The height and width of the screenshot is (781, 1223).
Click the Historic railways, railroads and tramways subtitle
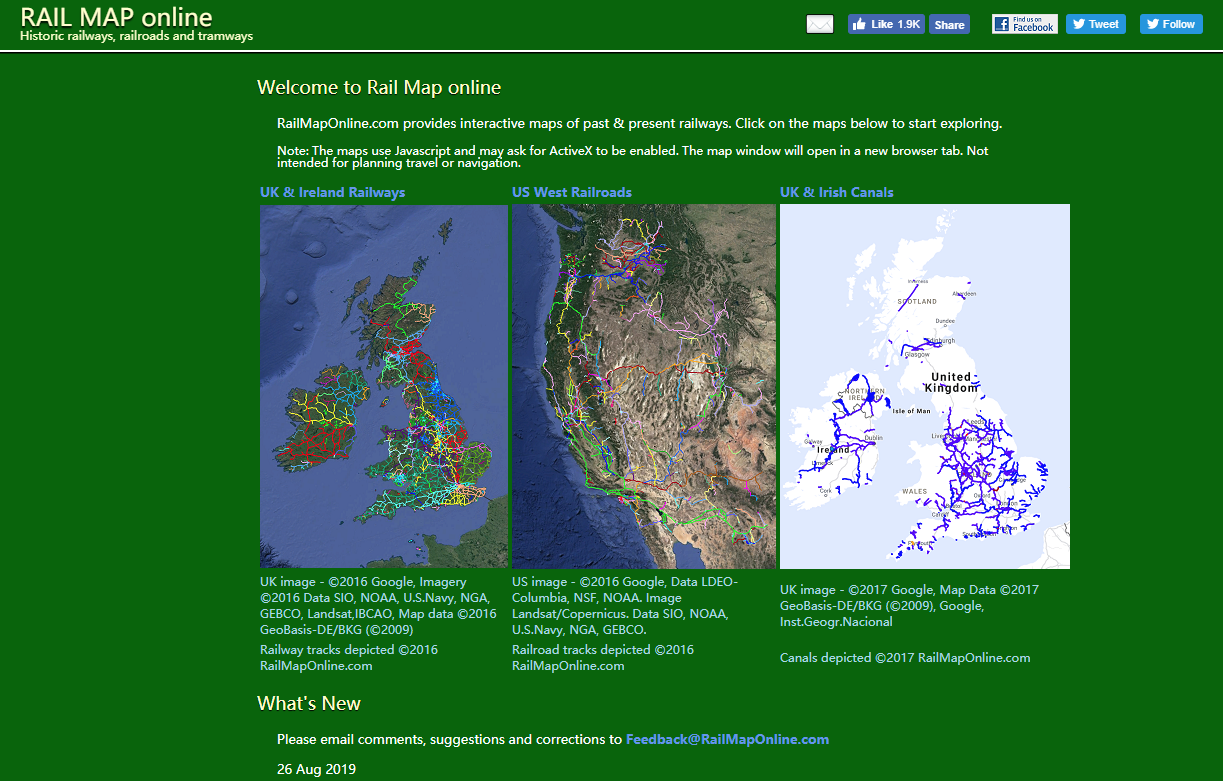click(136, 36)
